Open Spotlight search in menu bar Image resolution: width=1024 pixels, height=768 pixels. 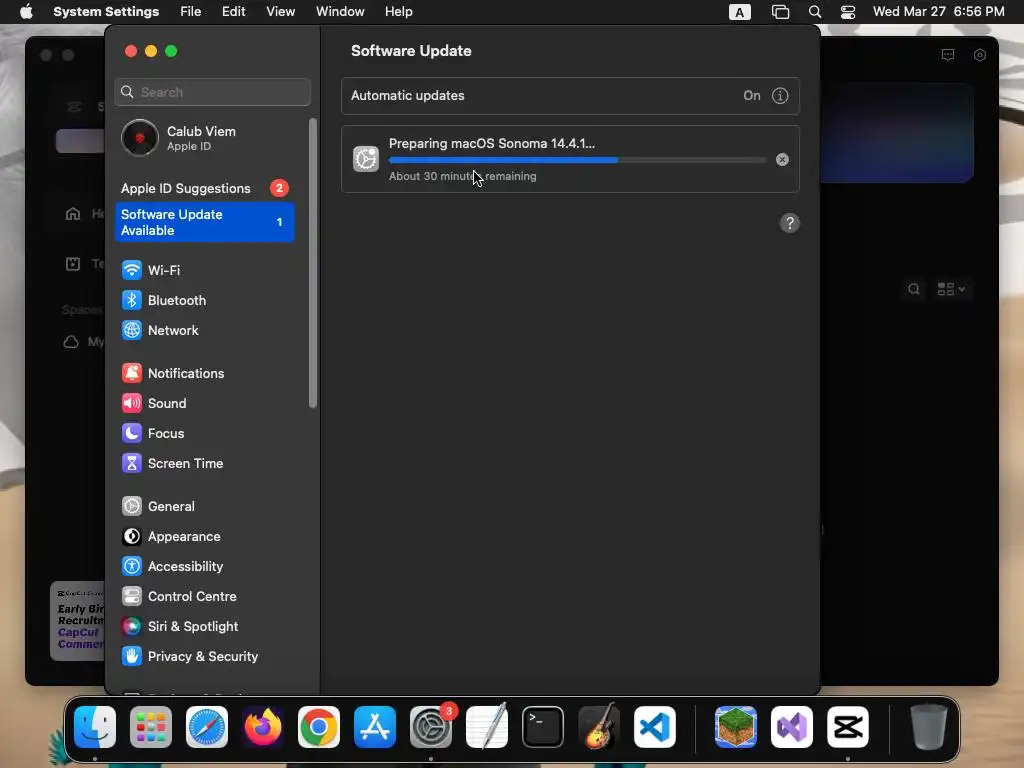coord(814,12)
